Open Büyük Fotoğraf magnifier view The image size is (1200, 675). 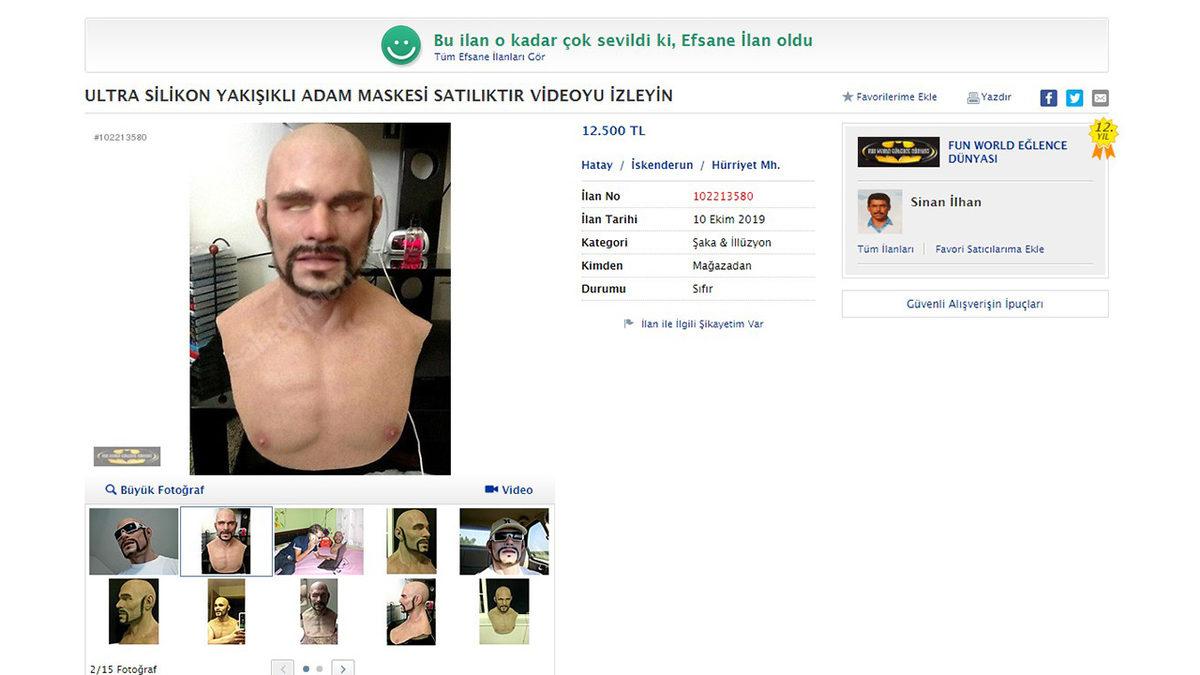(x=155, y=490)
